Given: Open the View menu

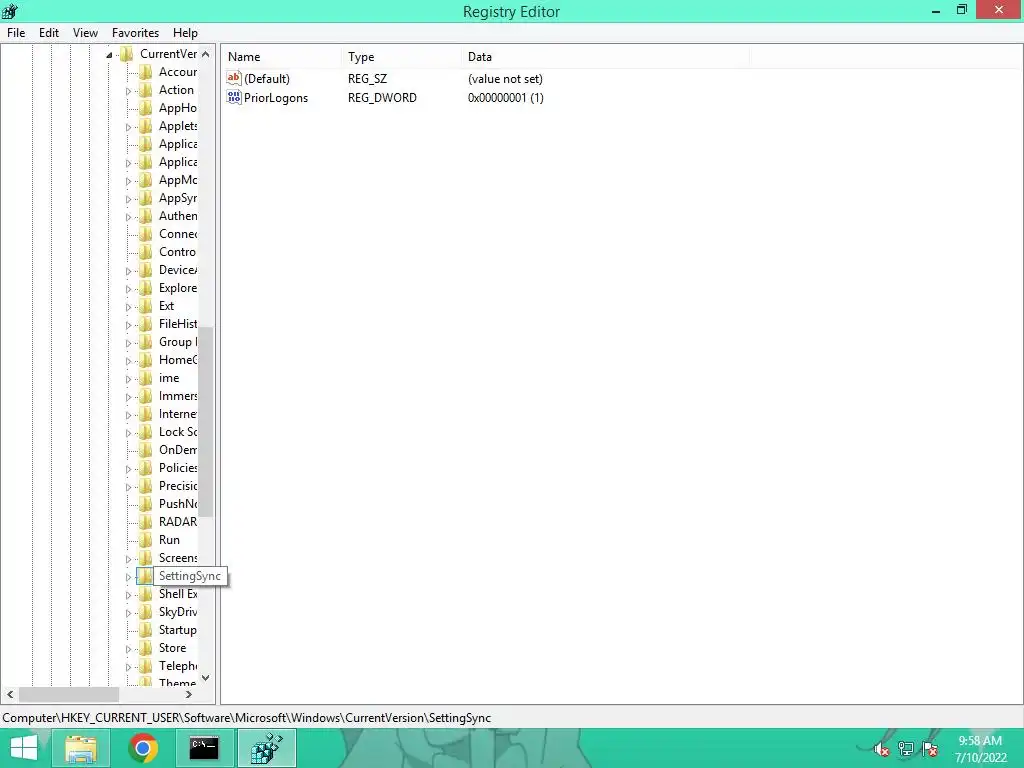Looking at the screenshot, I should (x=85, y=33).
